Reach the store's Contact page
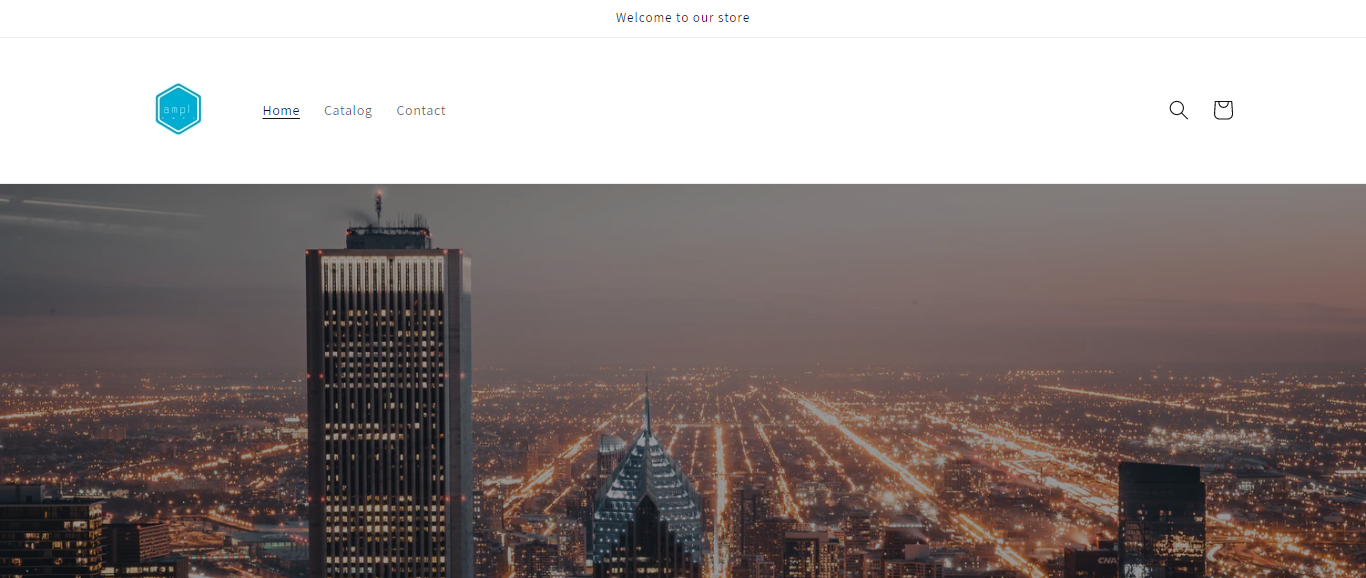Viewport: 1366px width, 578px height. [x=421, y=110]
